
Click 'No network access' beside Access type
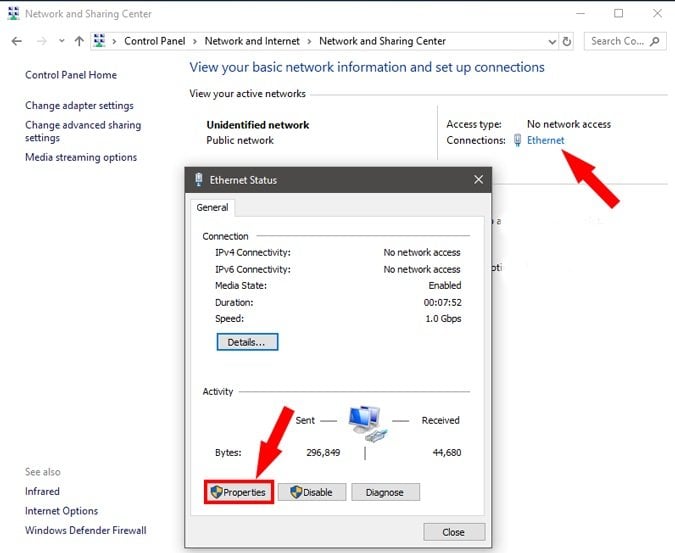[x=569, y=124]
